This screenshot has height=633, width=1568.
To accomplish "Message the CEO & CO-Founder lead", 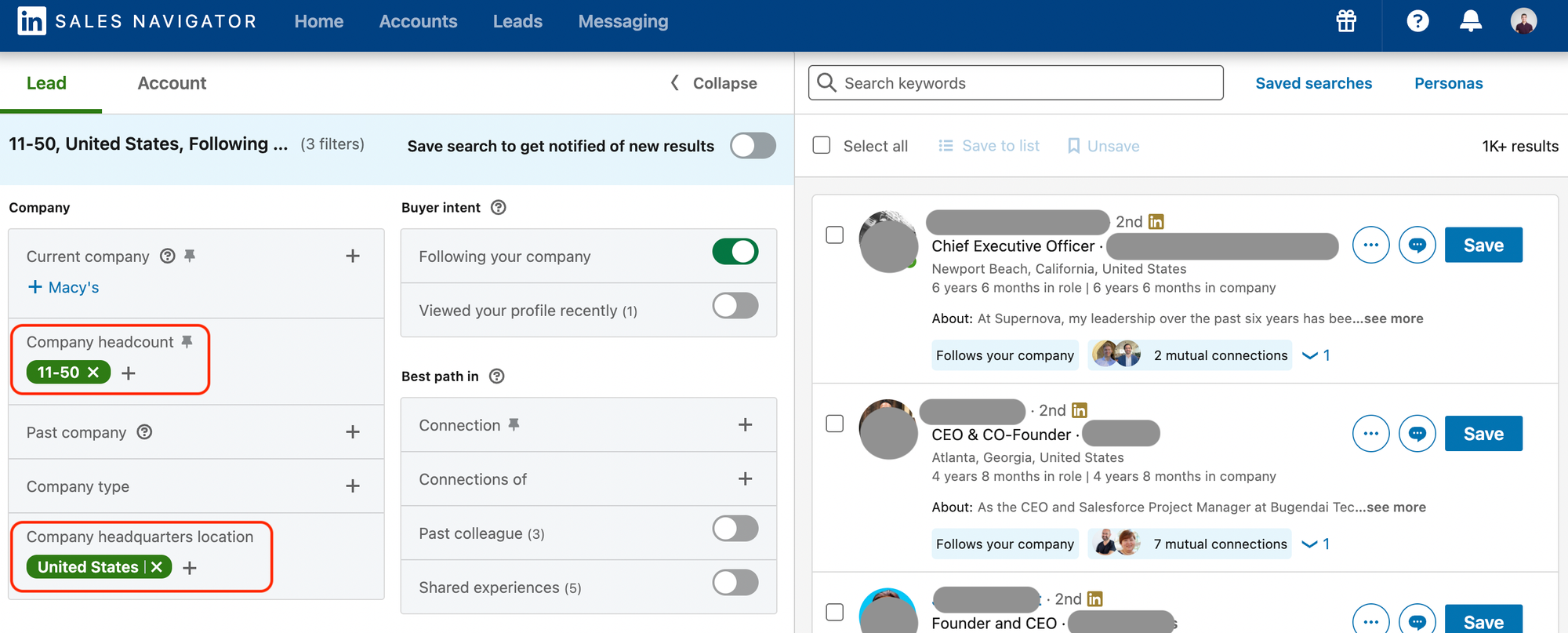I will (x=1417, y=433).
